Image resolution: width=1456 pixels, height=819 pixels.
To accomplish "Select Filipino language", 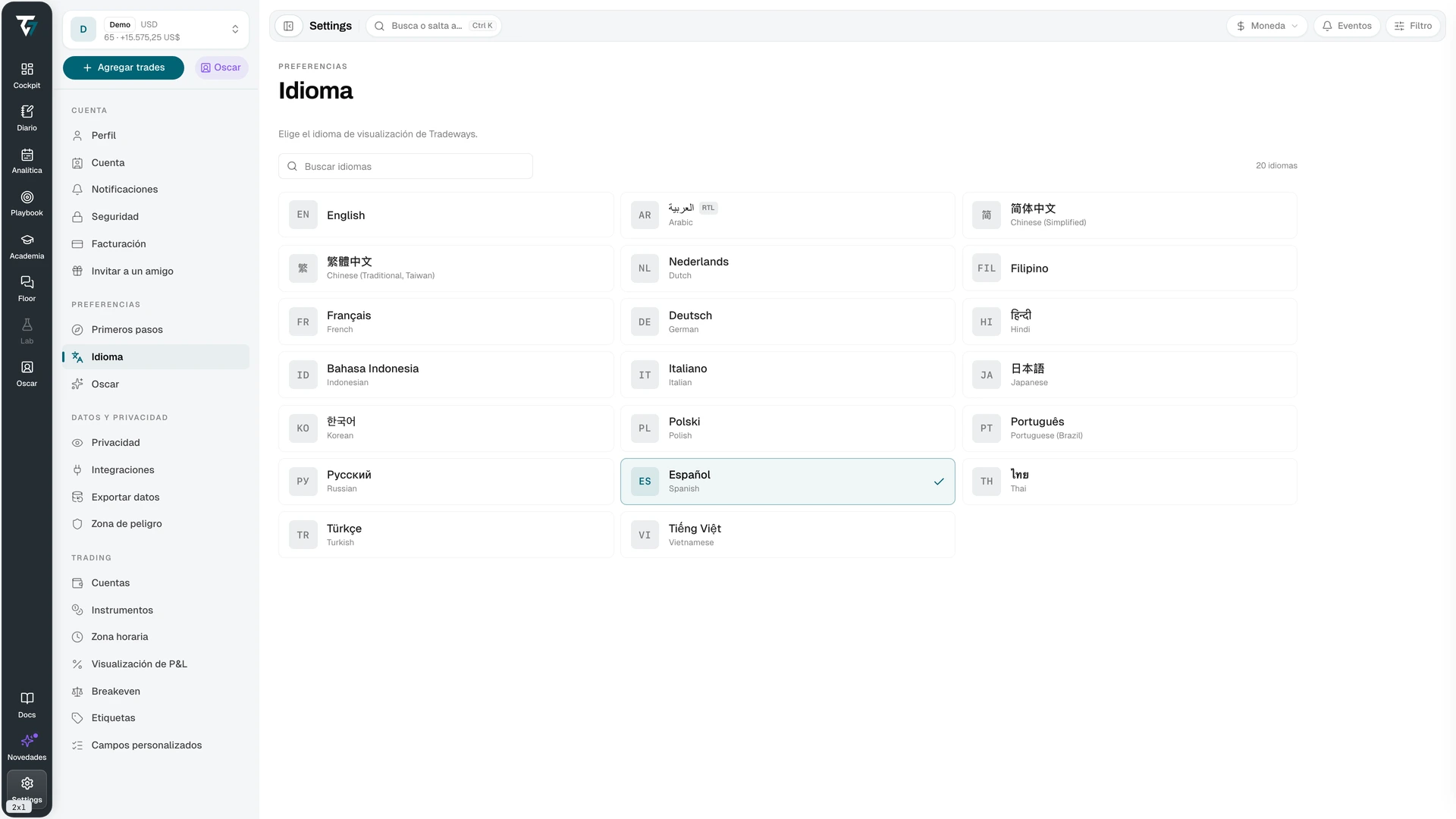I will pos(1130,268).
